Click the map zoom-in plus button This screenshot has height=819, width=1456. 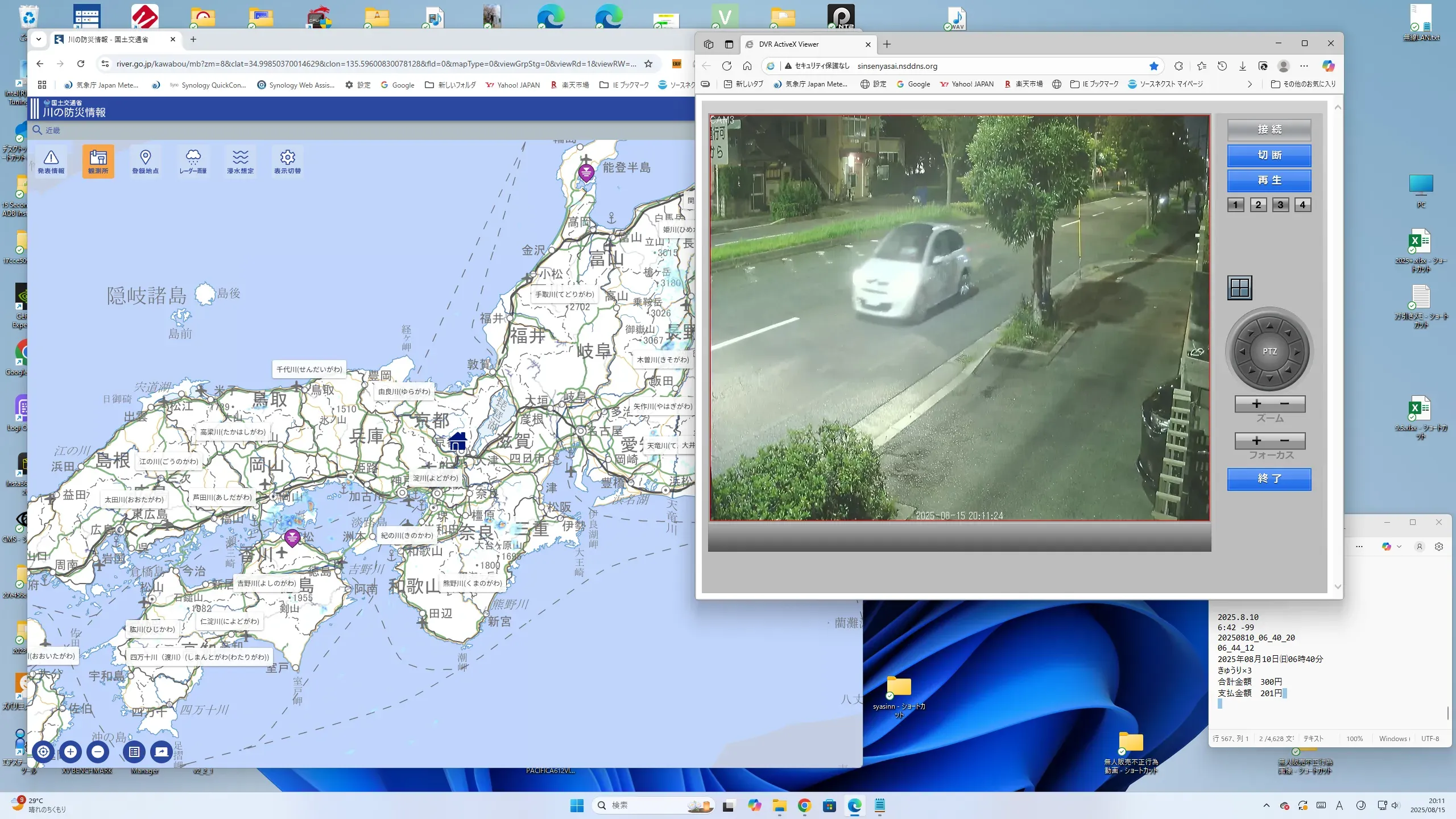[x=71, y=752]
